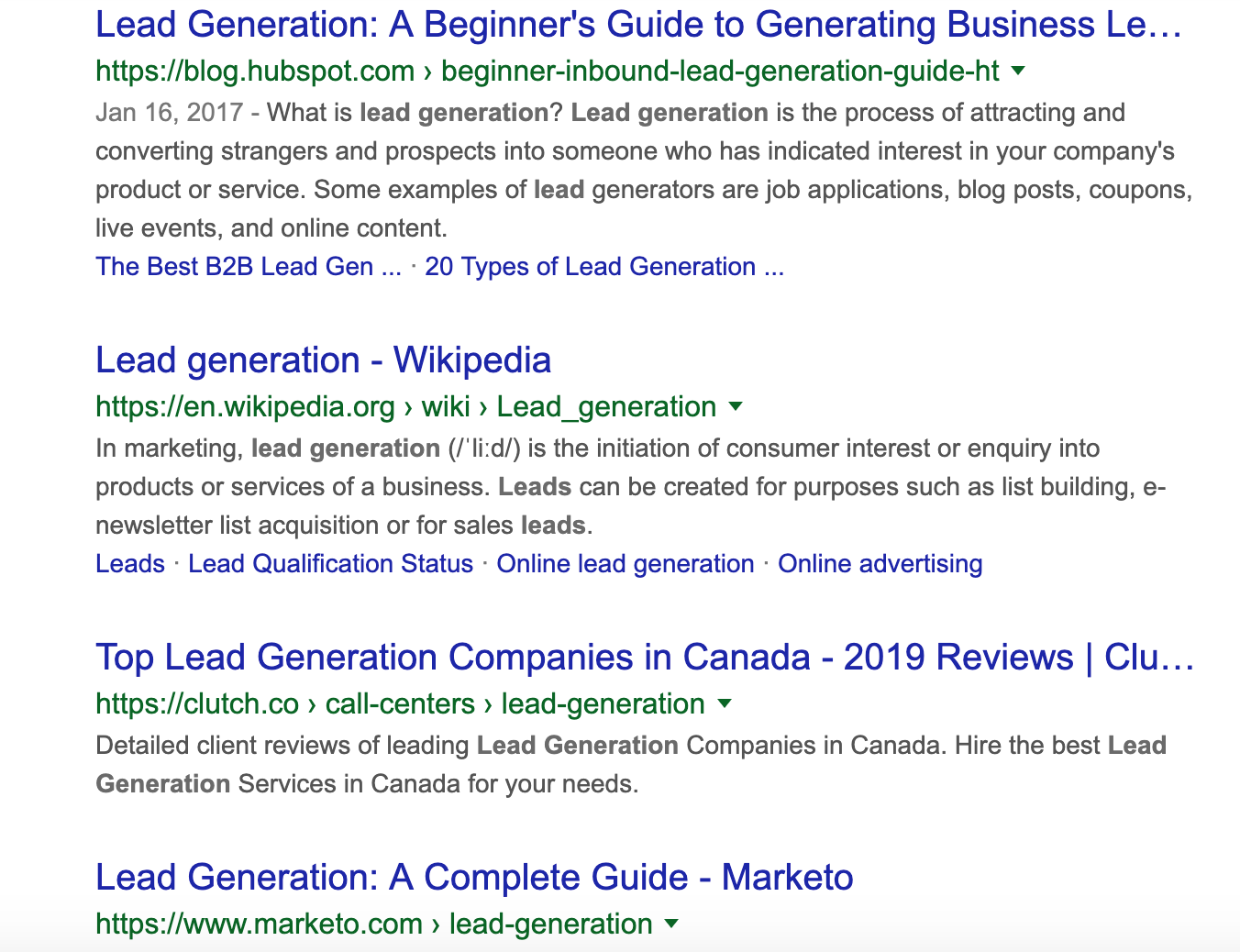Click the snippet line starting "products or services of a business"
The height and width of the screenshot is (952, 1240).
[631, 487]
